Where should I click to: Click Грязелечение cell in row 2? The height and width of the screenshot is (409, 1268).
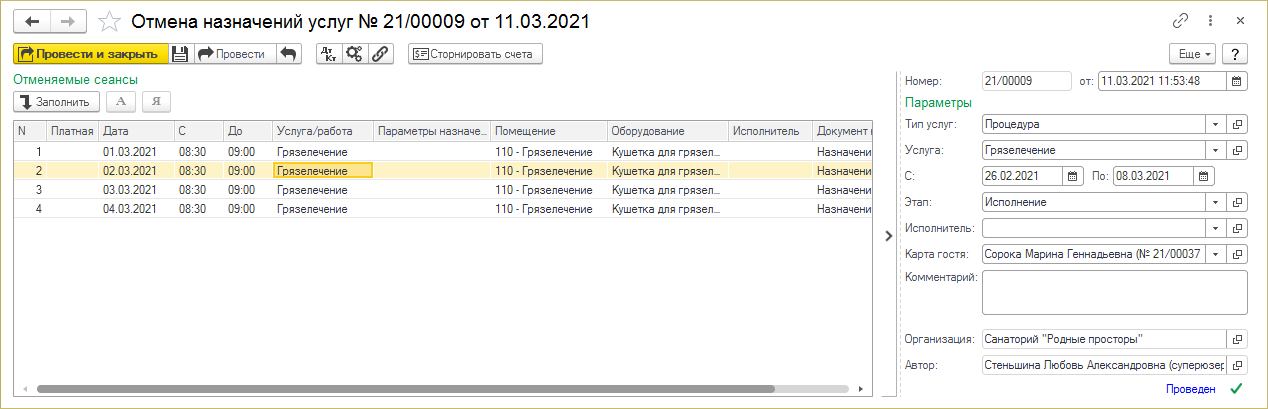322,170
